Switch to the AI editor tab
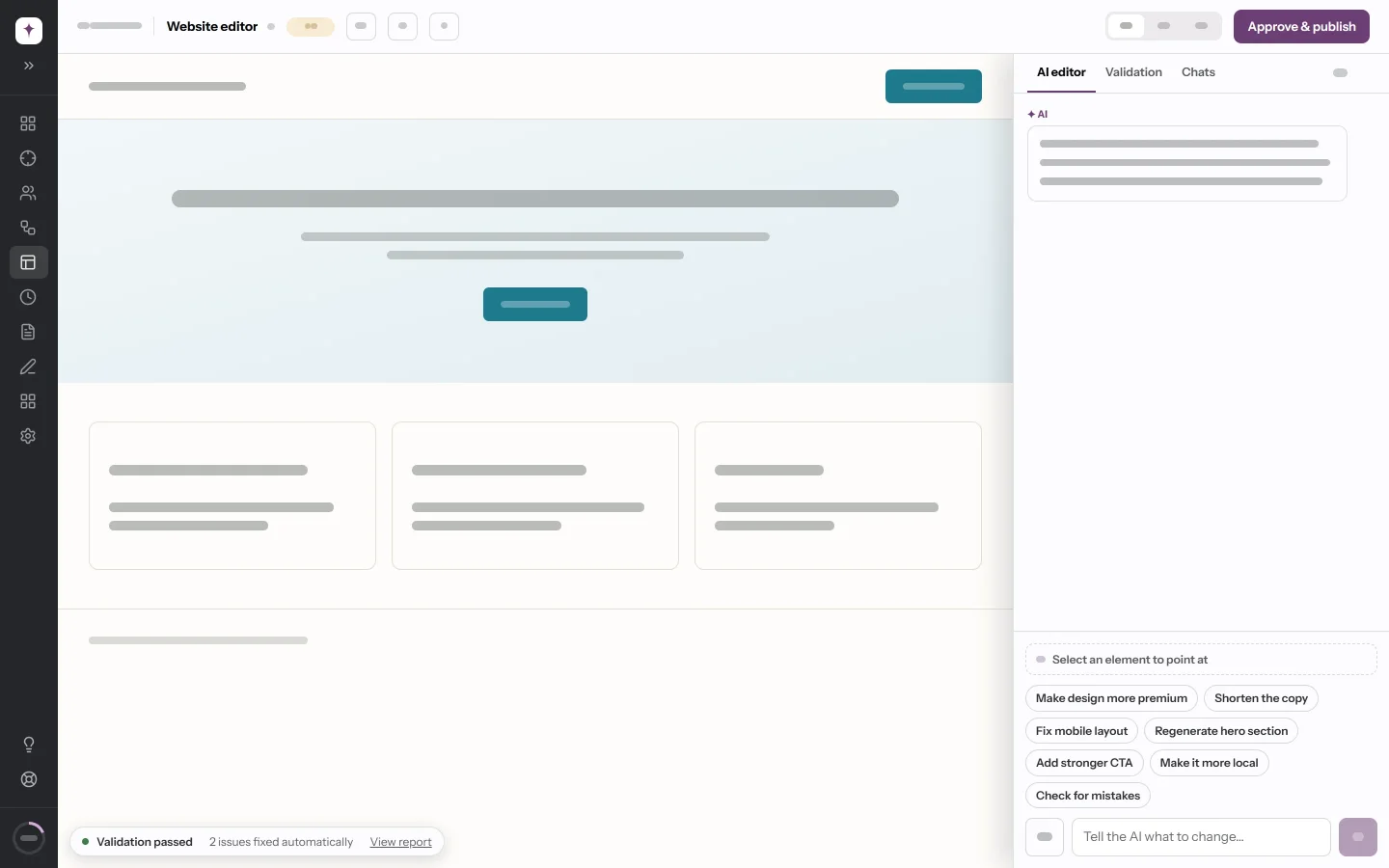 click(x=1061, y=72)
